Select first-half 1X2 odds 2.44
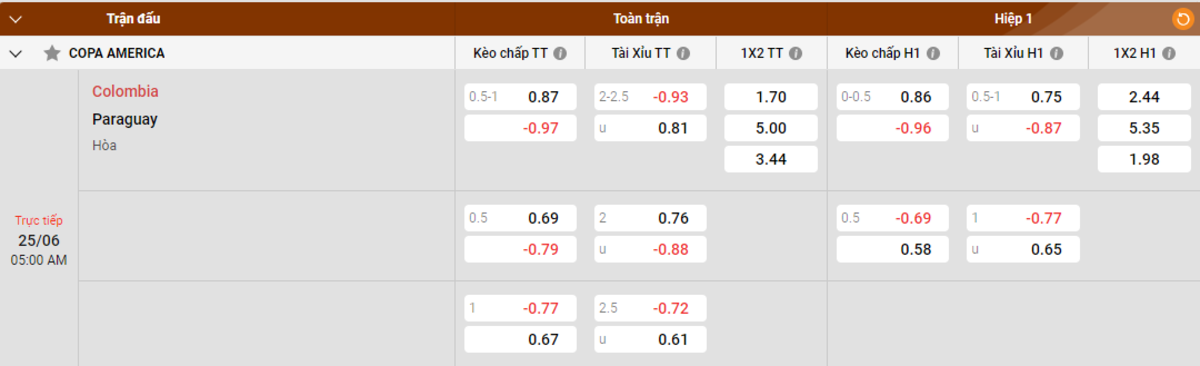The width and height of the screenshot is (1200, 366). (1144, 97)
